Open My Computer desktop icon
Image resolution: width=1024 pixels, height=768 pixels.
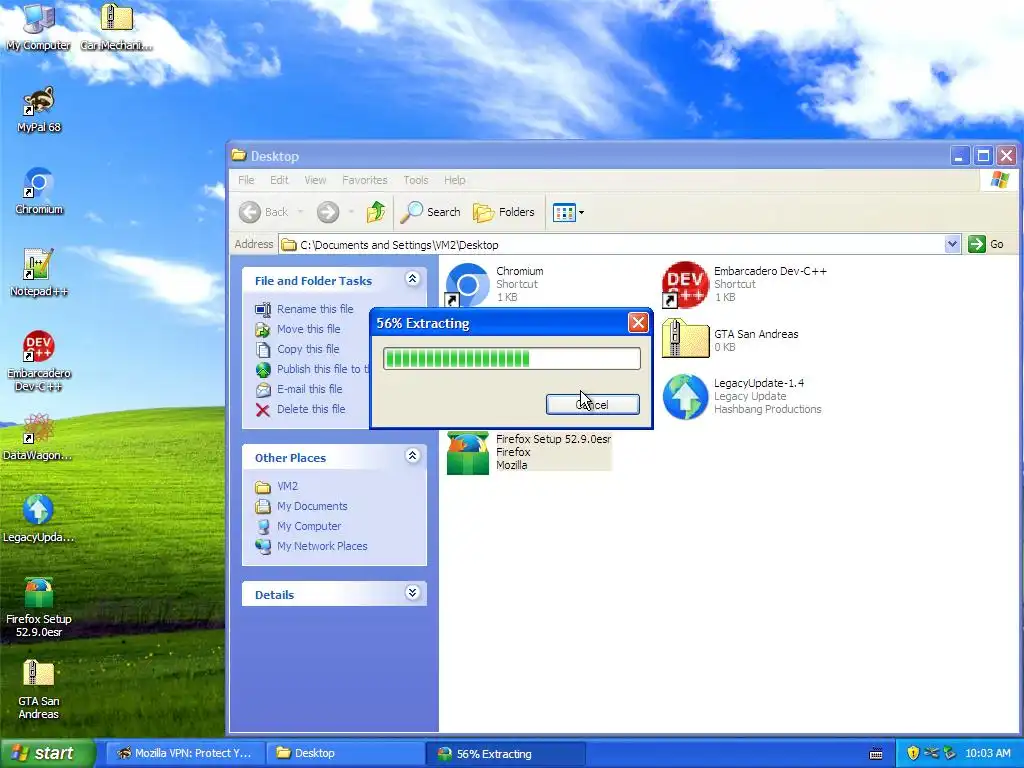pyautogui.click(x=38, y=26)
